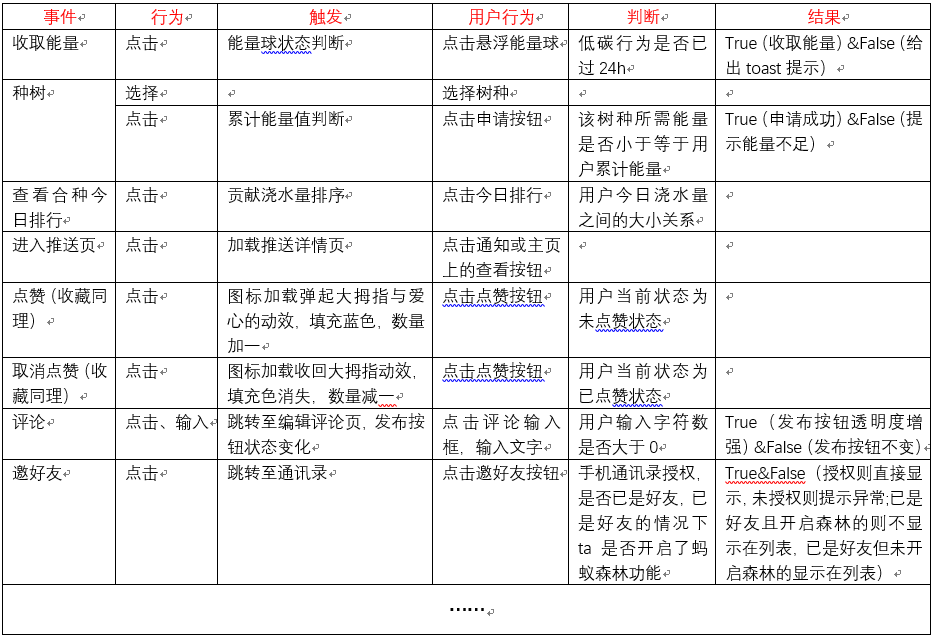The width and height of the screenshot is (933, 637).
Task: Select the 用户行为 header text
Action: [x=501, y=17]
